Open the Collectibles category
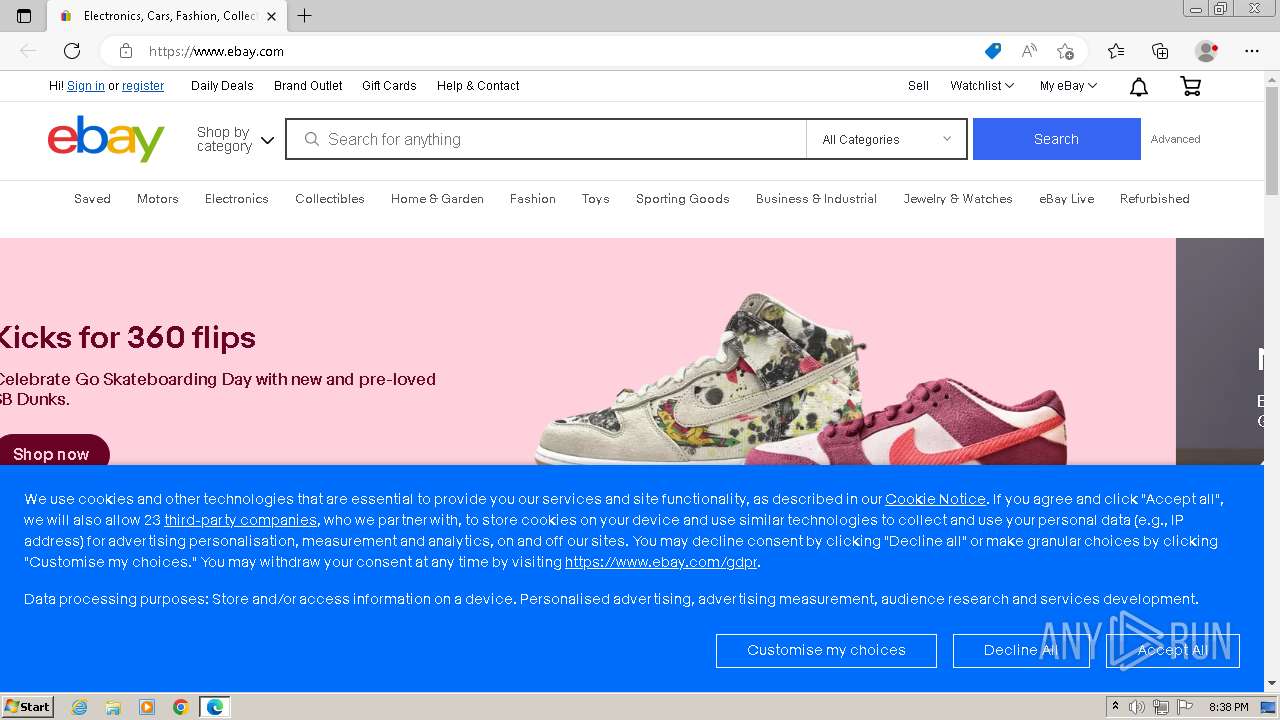Viewport: 1280px width, 720px height. pyautogui.click(x=330, y=199)
